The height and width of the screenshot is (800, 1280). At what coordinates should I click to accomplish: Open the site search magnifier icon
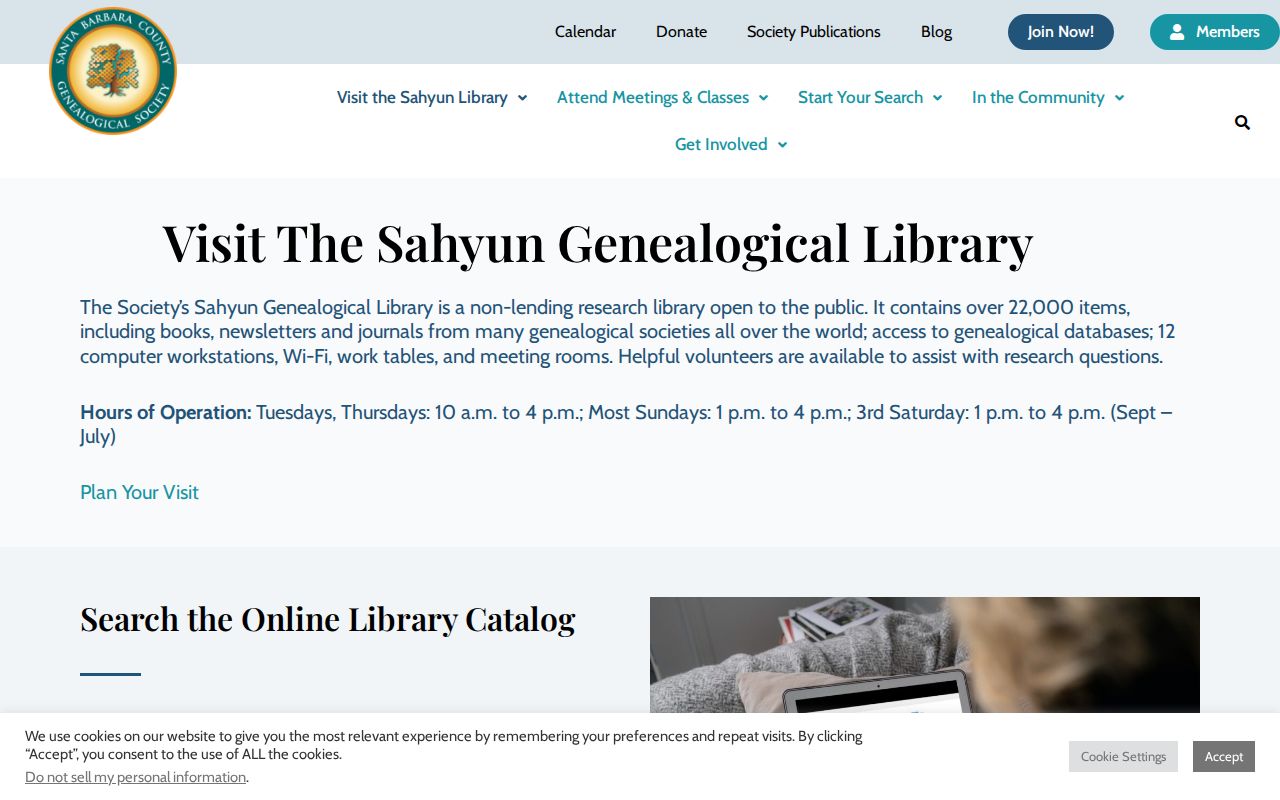tap(1242, 122)
